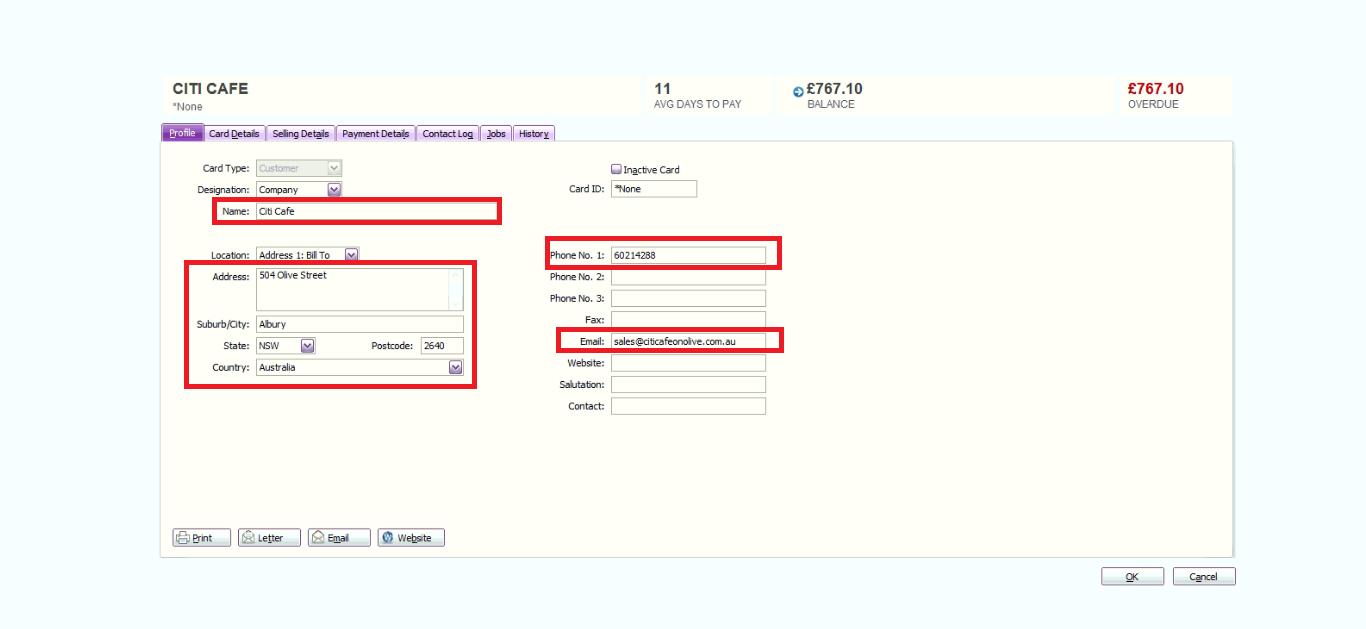The height and width of the screenshot is (629, 1366).
Task: Click the £767.10 overdue amount
Action: tap(1156, 89)
